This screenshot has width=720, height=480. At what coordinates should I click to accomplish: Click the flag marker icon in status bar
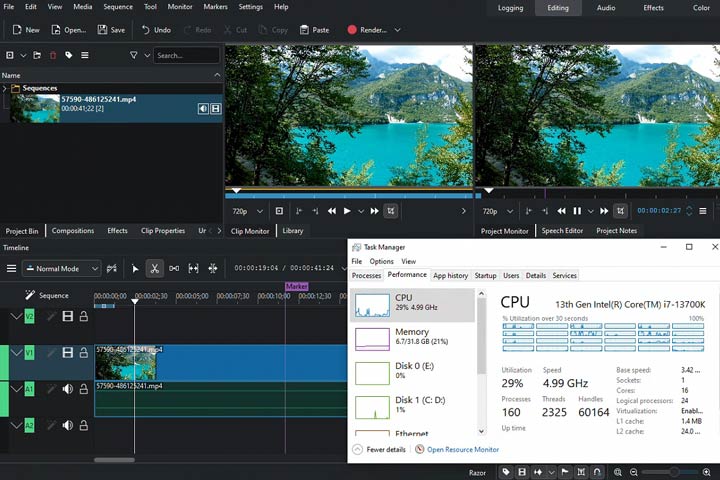coord(565,472)
